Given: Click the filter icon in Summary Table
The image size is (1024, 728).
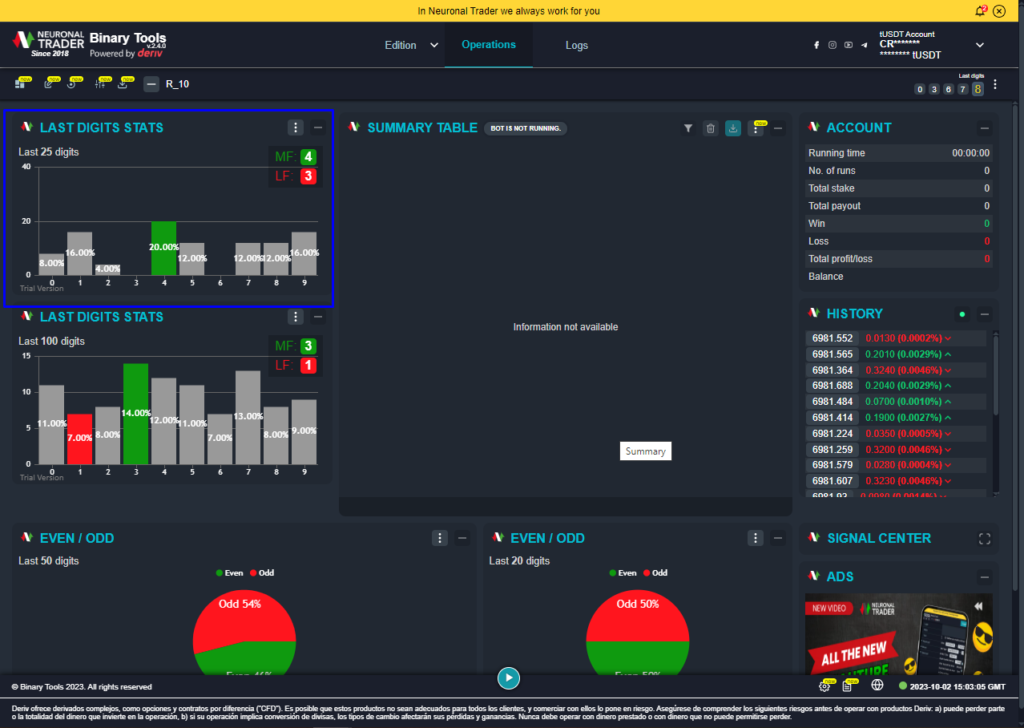Looking at the screenshot, I should [x=688, y=128].
